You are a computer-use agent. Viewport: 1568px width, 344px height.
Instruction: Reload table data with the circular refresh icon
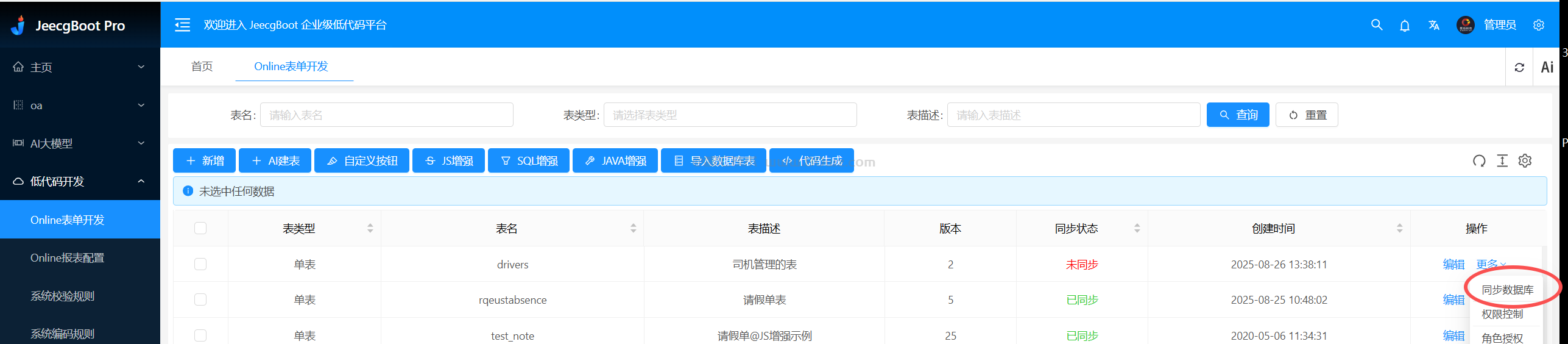(1478, 161)
